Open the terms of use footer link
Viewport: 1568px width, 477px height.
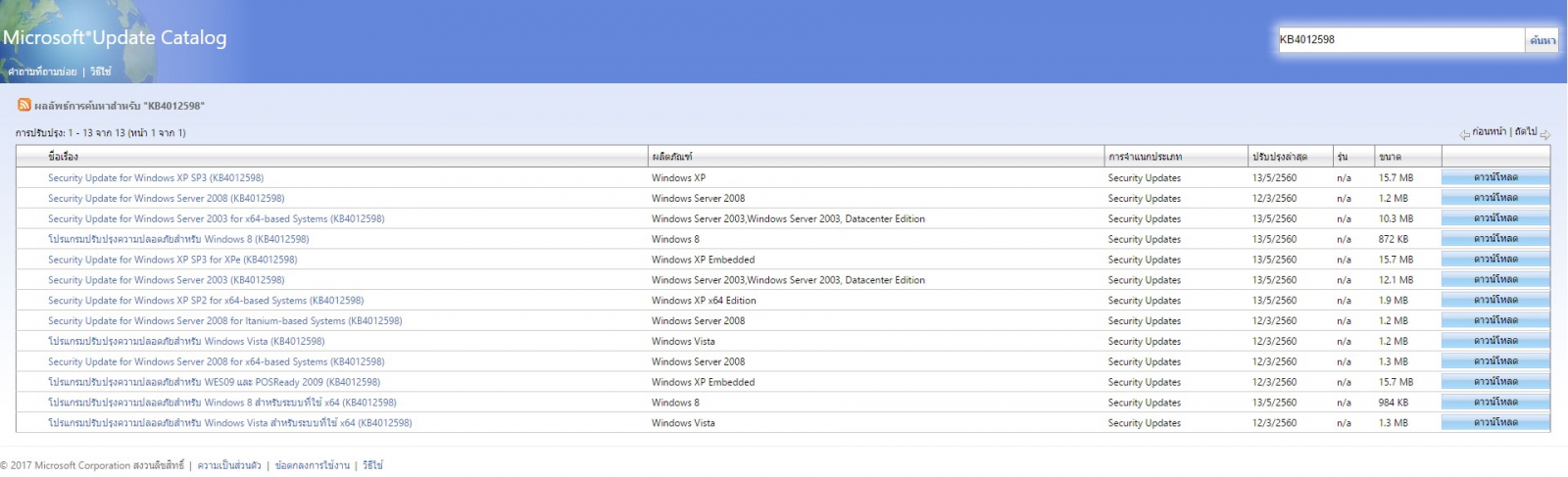coord(312,465)
